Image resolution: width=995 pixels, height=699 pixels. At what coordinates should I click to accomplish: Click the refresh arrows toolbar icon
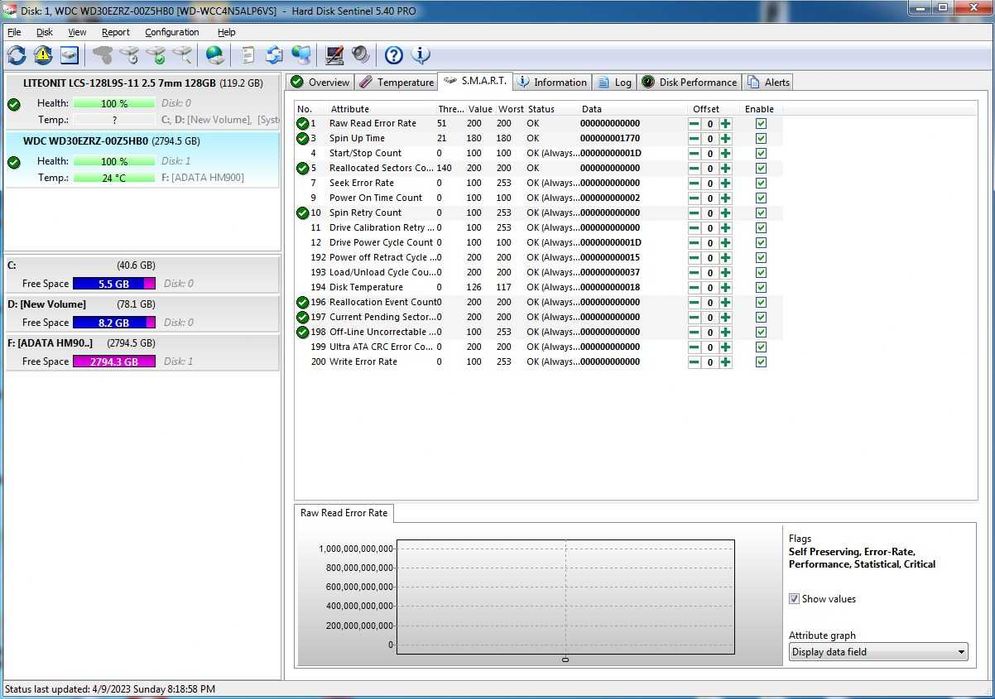pyautogui.click(x=16, y=56)
